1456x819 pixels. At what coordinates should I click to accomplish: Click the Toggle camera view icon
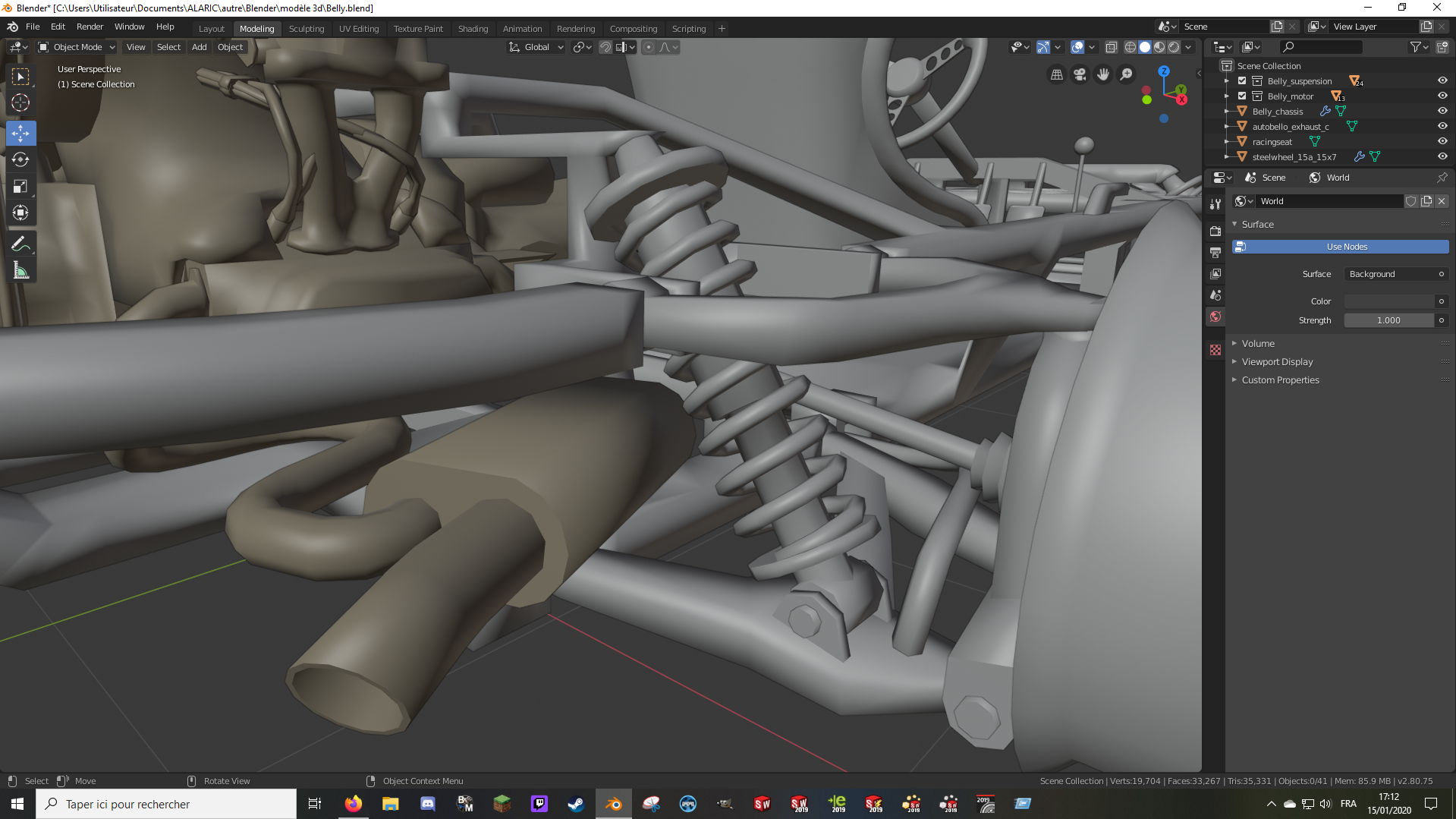click(1080, 74)
